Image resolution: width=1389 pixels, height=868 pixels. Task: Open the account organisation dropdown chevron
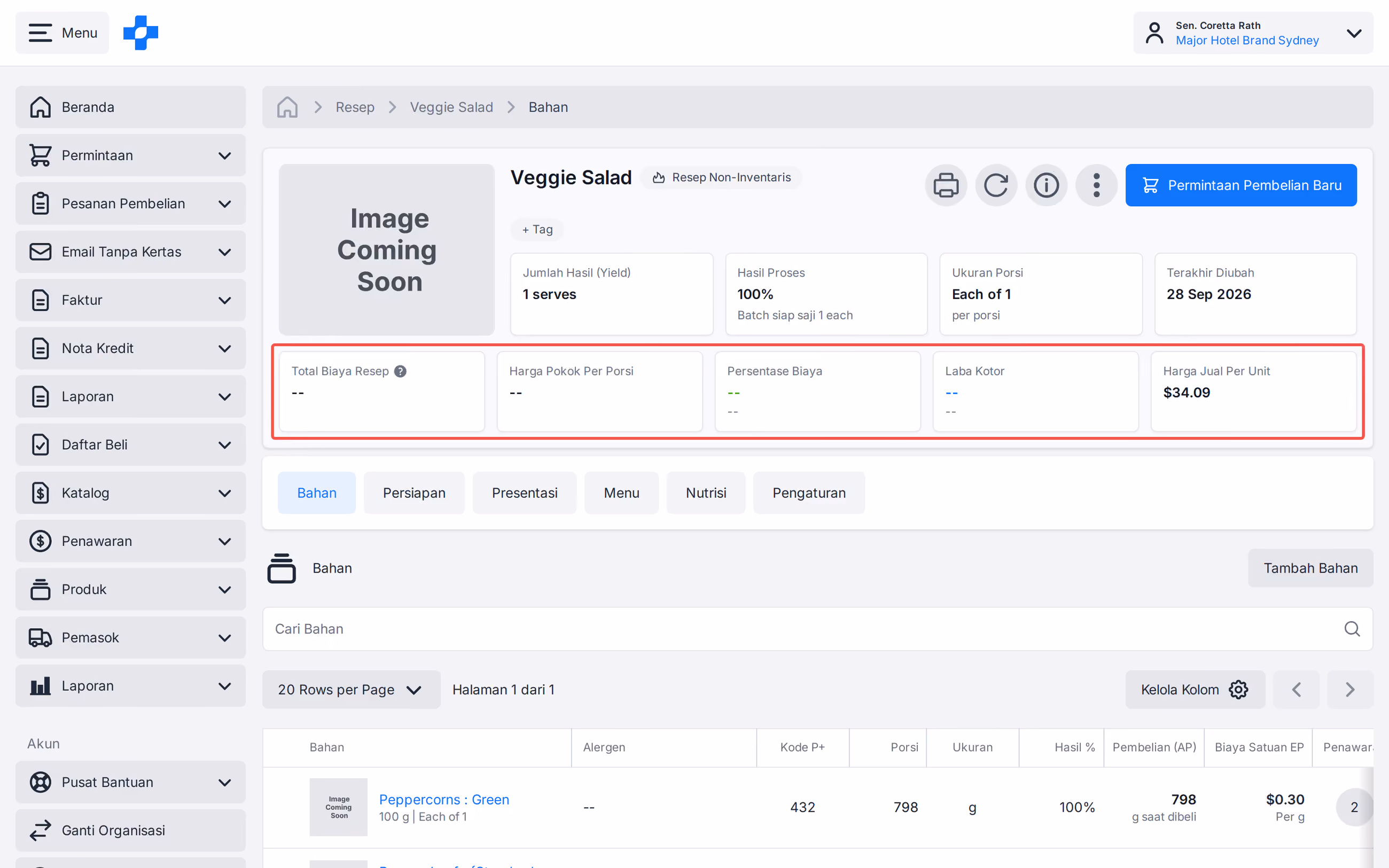(x=1354, y=33)
